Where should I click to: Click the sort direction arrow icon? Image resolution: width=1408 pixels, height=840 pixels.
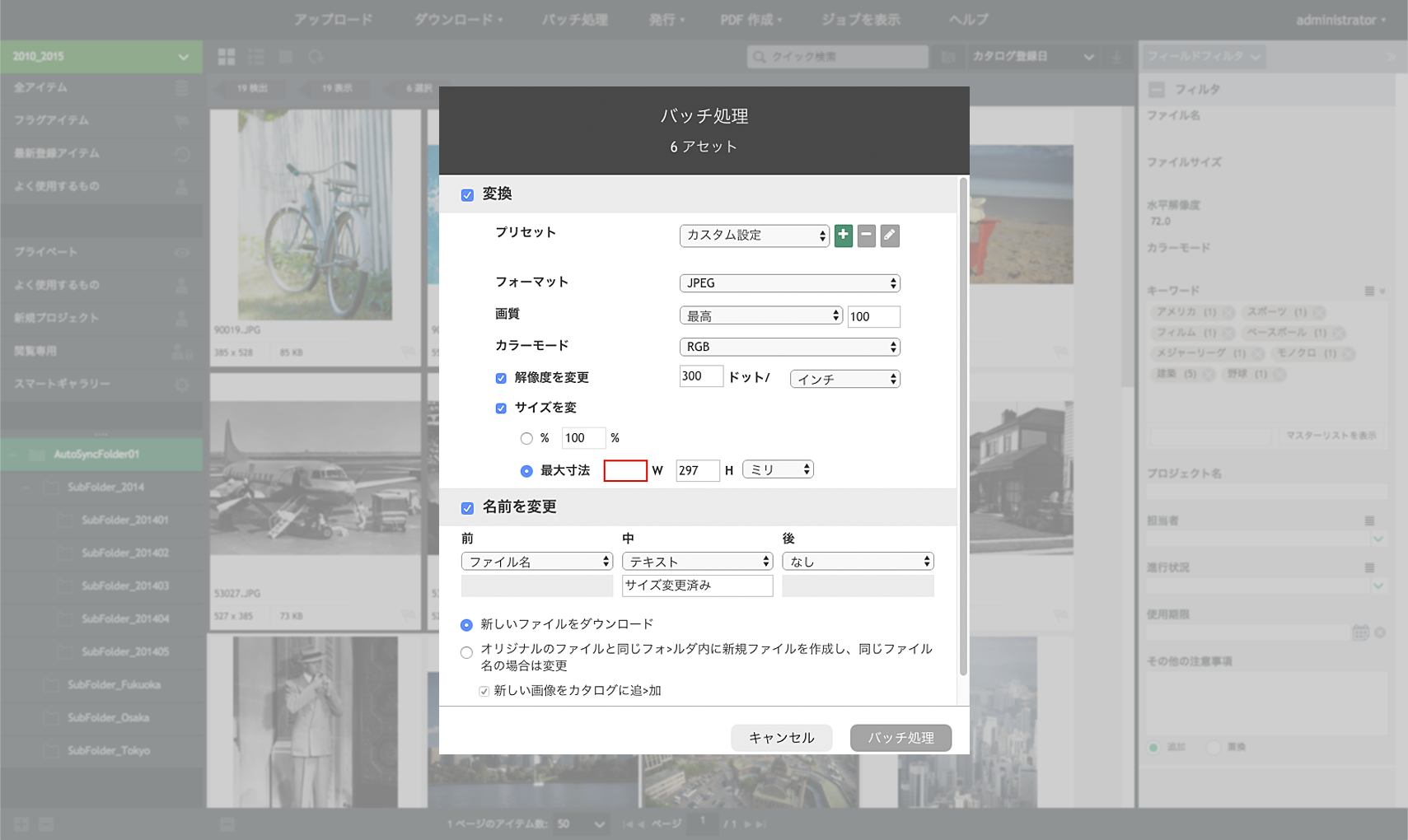pyautogui.click(x=1117, y=57)
